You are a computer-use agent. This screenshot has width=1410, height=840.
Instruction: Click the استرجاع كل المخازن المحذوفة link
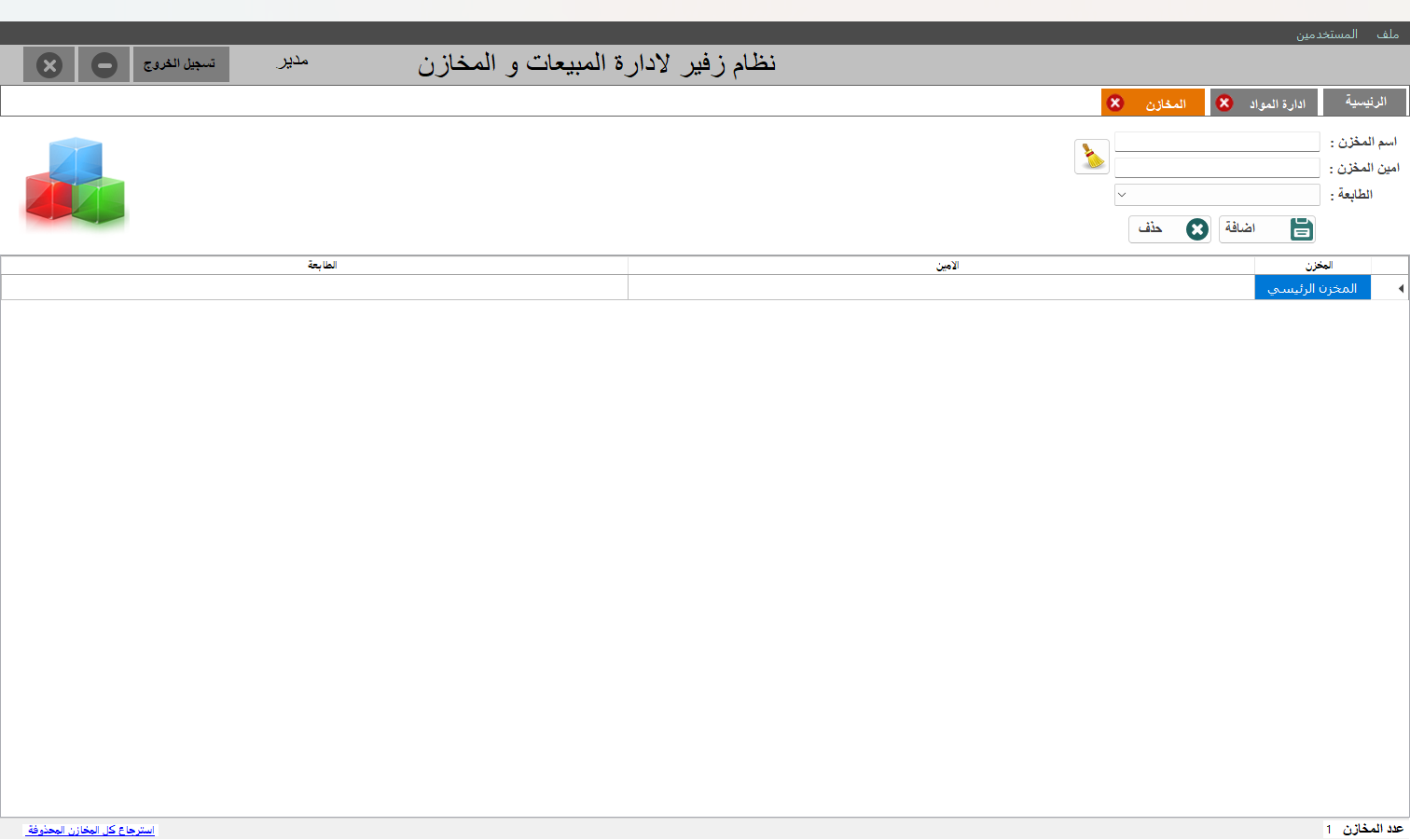click(x=90, y=830)
